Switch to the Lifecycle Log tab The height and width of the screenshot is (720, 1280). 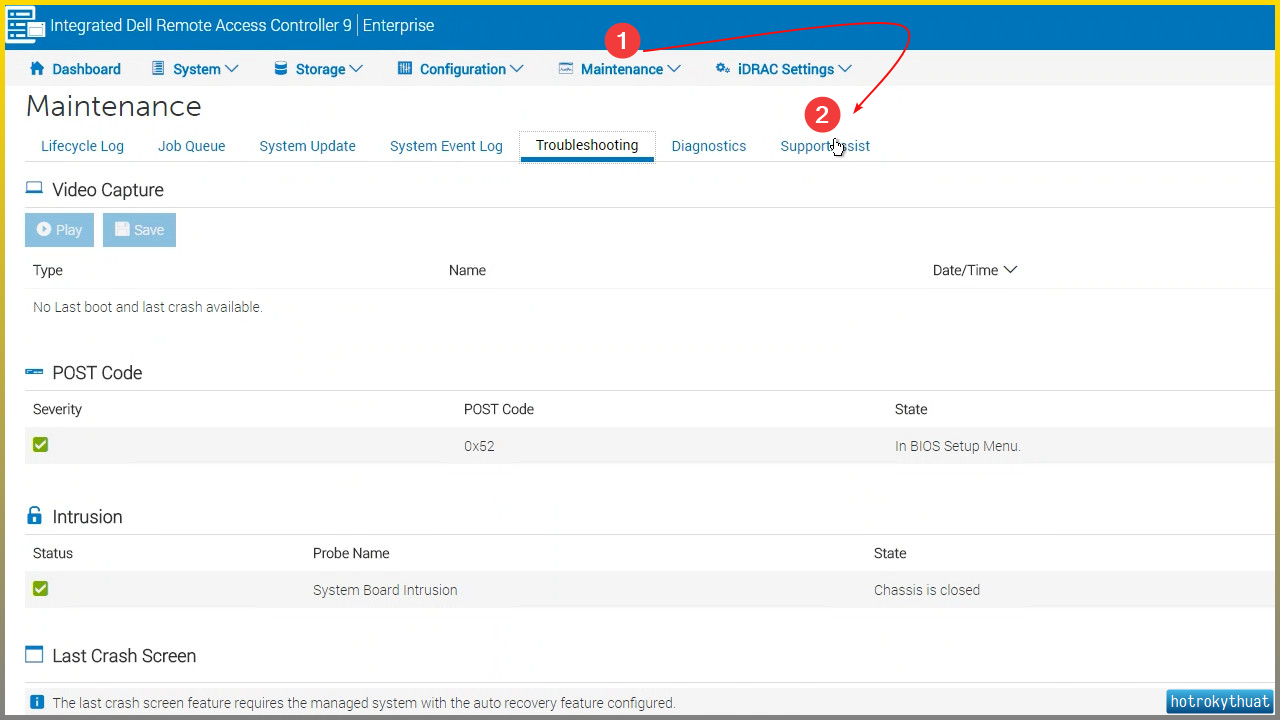pyautogui.click(x=83, y=146)
